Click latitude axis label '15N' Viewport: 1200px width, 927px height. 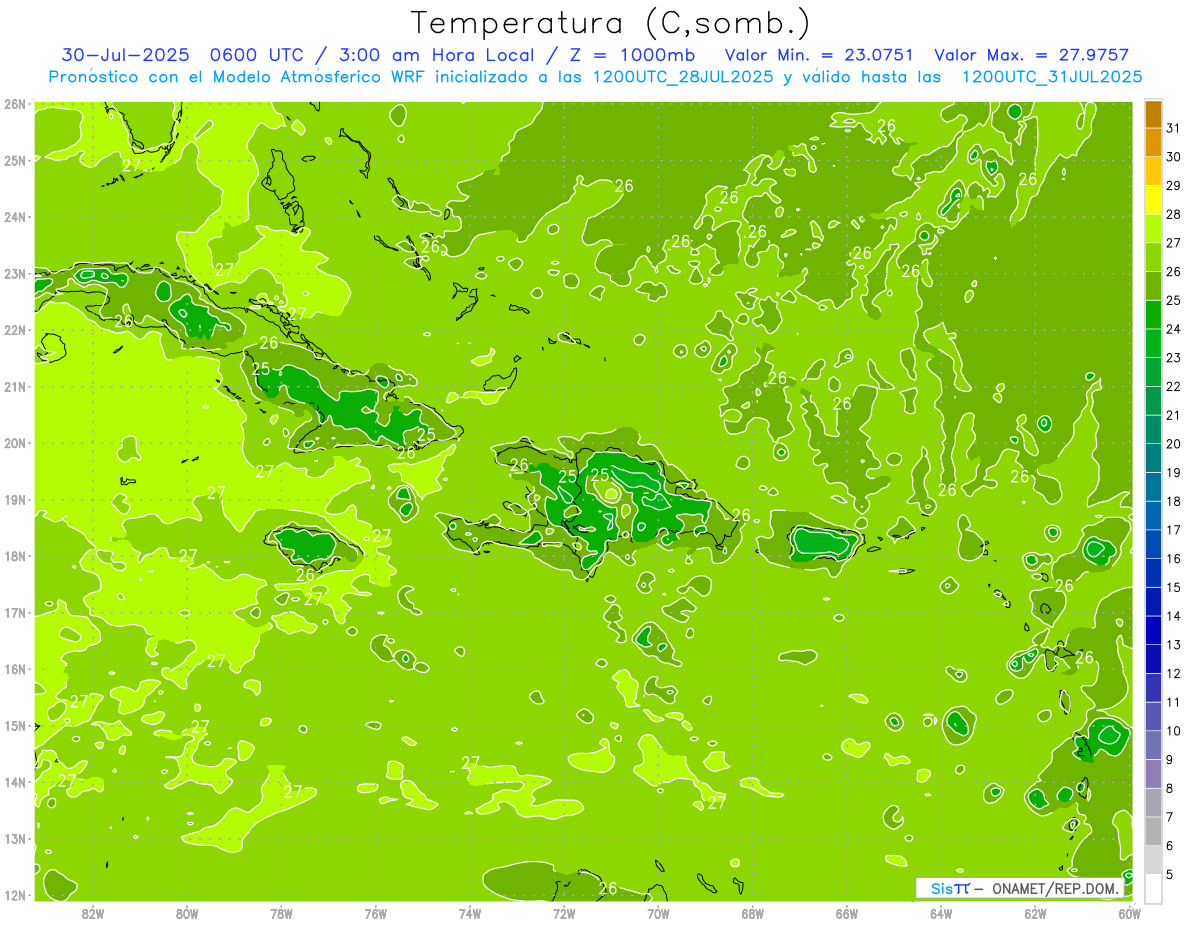(x=14, y=725)
